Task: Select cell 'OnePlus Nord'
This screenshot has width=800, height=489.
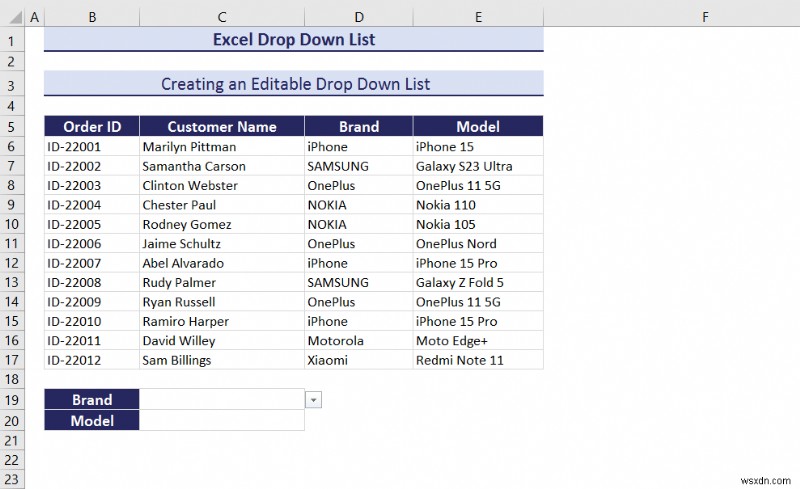Action: [478, 243]
